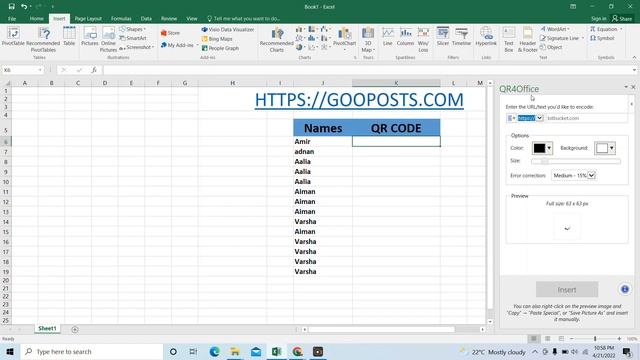Image resolution: width=640 pixels, height=360 pixels.
Task: Open QR4Office task pane options arrow
Action: coord(626,87)
